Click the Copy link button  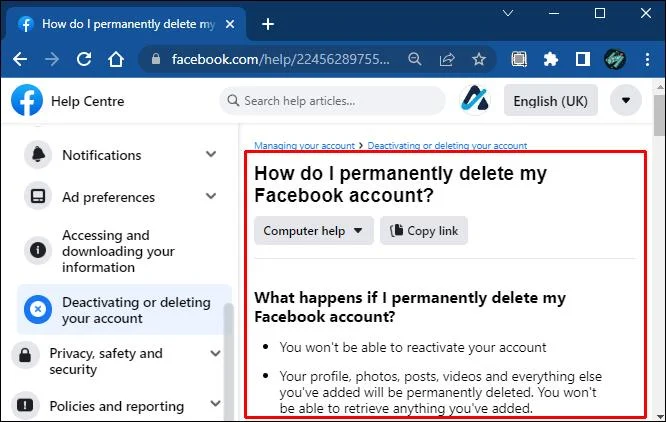pos(424,231)
